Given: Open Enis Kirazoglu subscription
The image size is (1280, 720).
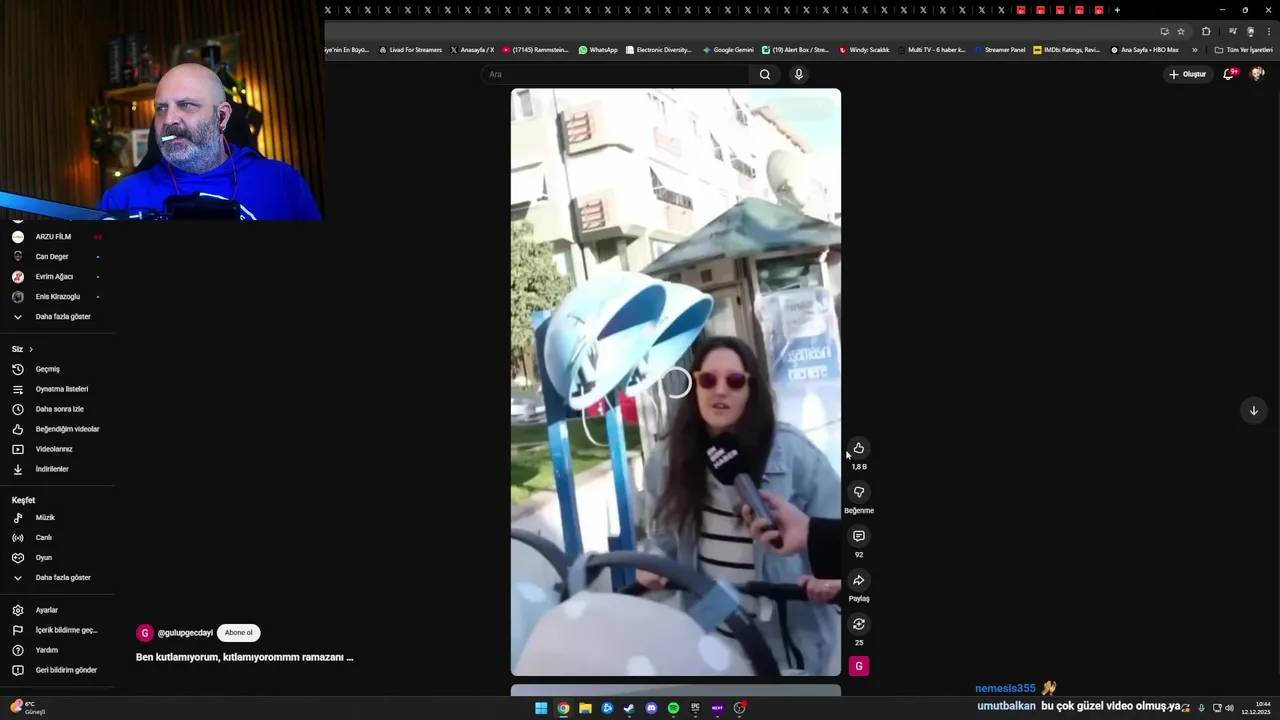Looking at the screenshot, I should tap(57, 297).
